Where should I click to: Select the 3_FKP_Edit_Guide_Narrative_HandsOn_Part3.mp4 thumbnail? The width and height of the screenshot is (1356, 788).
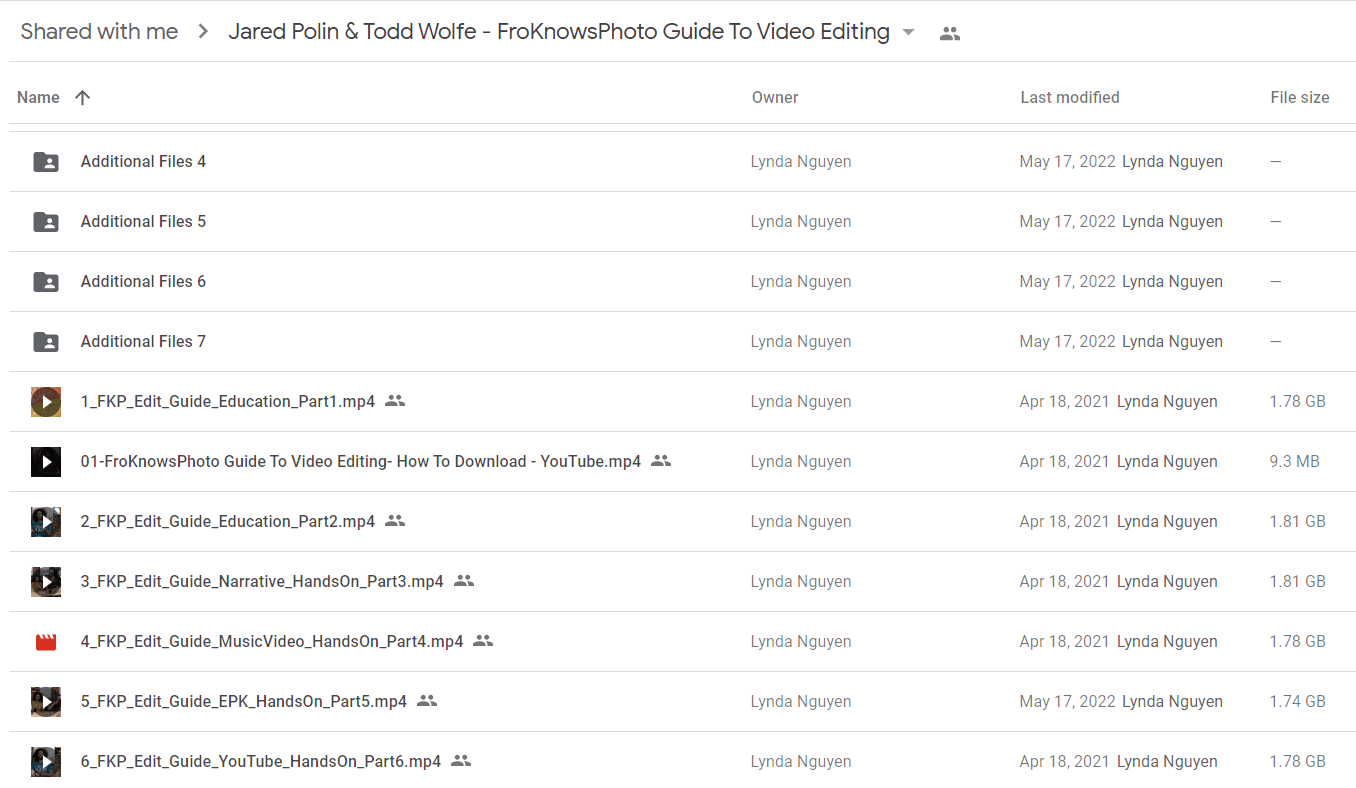coord(46,582)
